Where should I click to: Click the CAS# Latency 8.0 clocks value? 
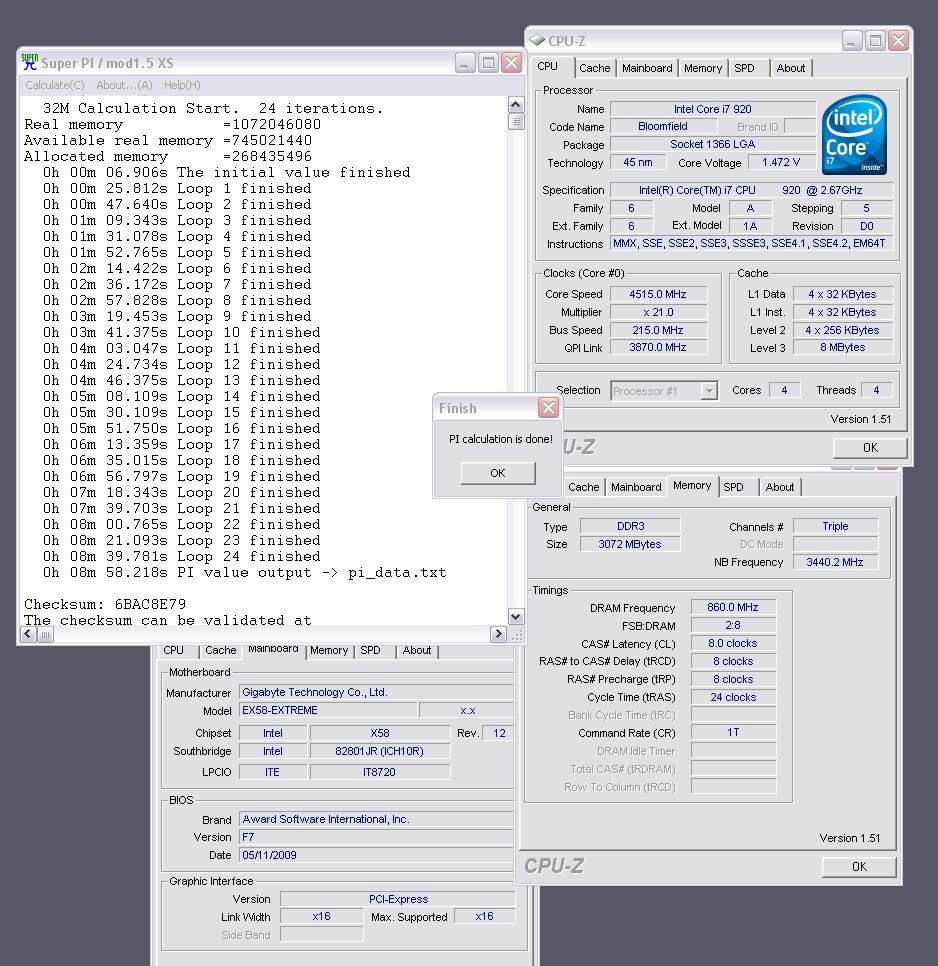tap(733, 643)
